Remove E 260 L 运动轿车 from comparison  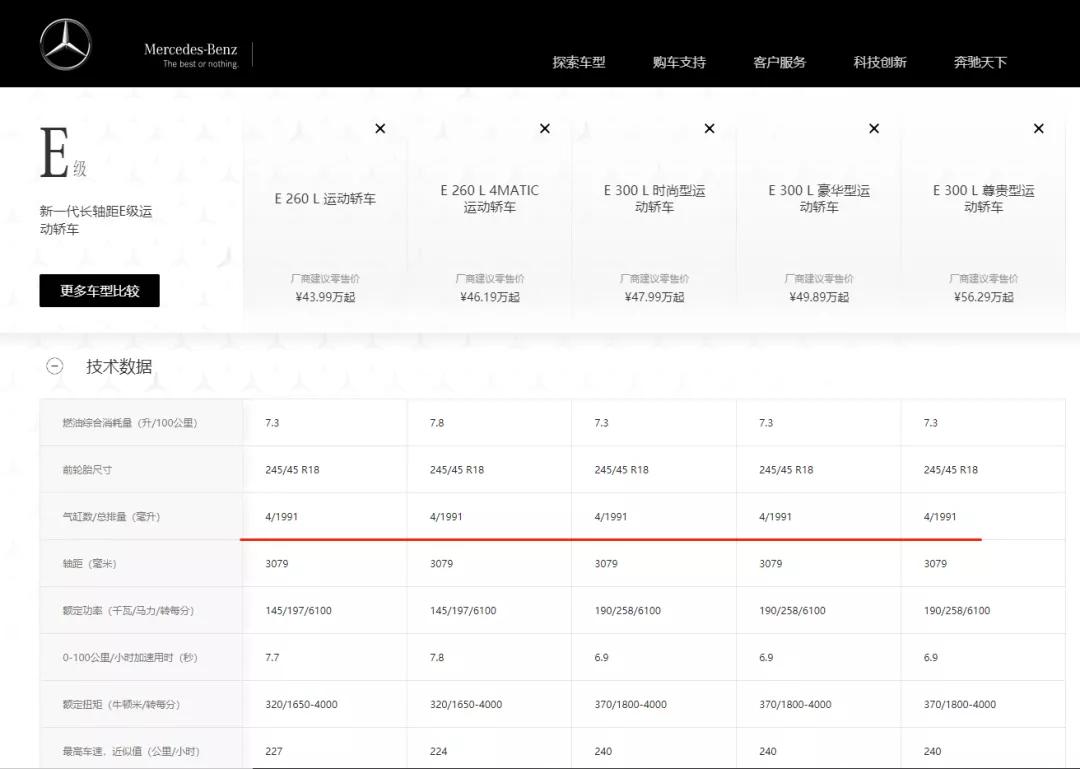[380, 129]
